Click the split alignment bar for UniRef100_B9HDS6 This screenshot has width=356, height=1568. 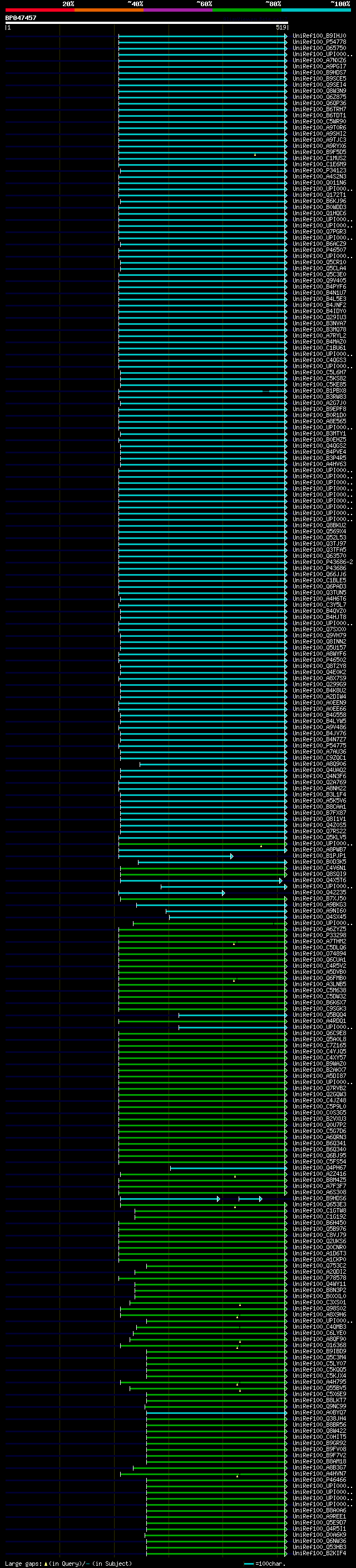[191, 1198]
